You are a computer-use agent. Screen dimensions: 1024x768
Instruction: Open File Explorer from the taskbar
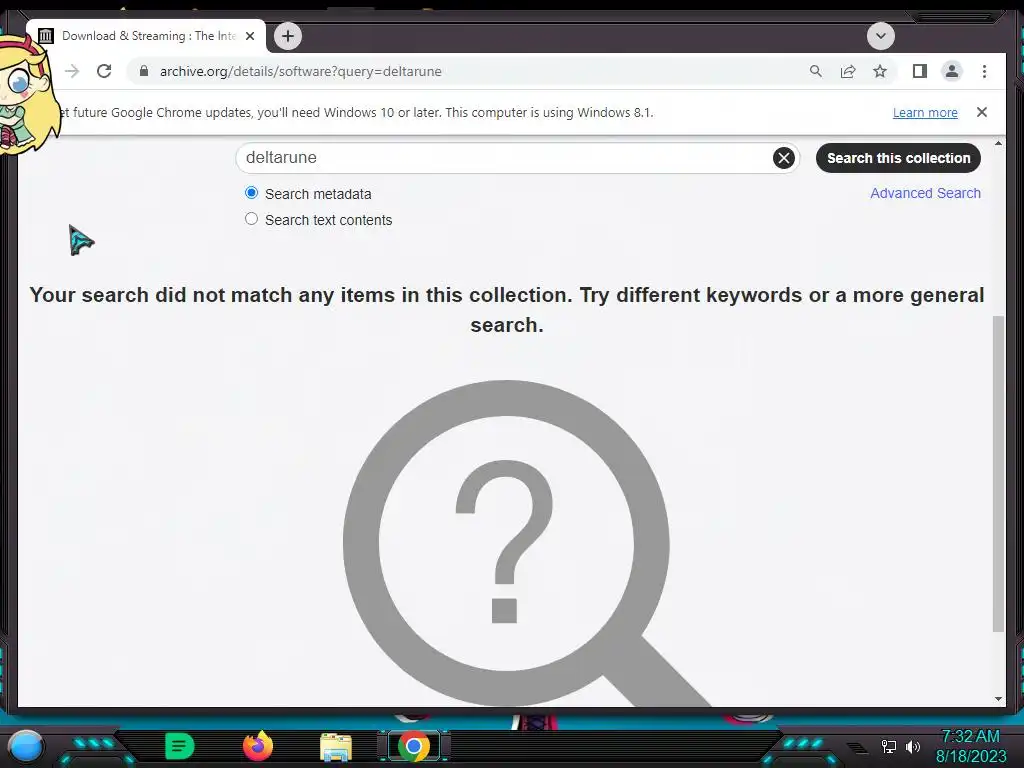336,747
